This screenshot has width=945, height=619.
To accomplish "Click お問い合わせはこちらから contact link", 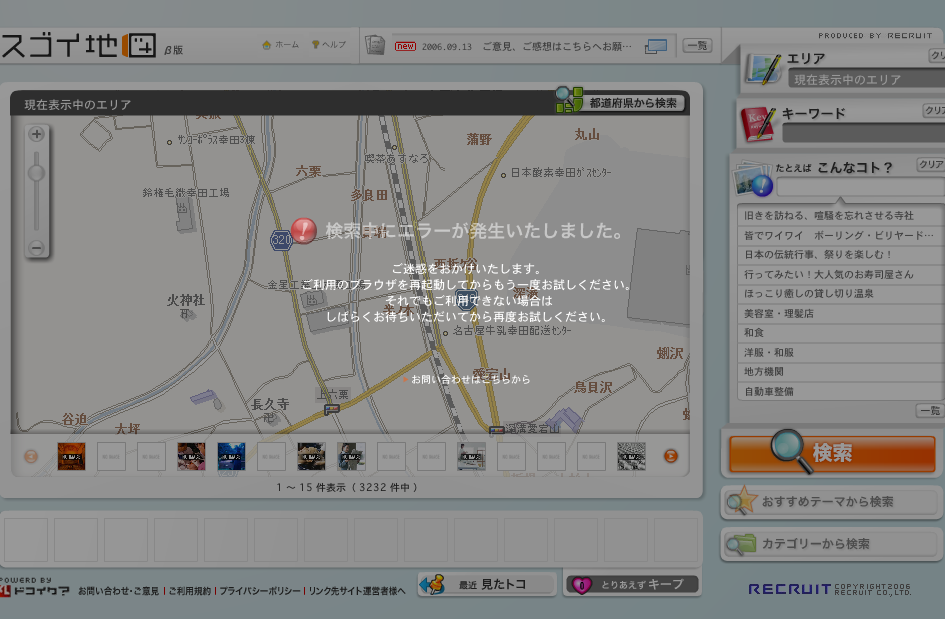I will (x=470, y=379).
